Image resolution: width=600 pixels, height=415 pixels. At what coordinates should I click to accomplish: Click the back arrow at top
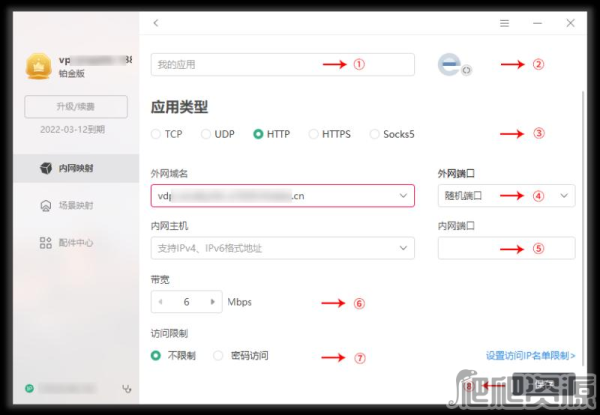156,22
